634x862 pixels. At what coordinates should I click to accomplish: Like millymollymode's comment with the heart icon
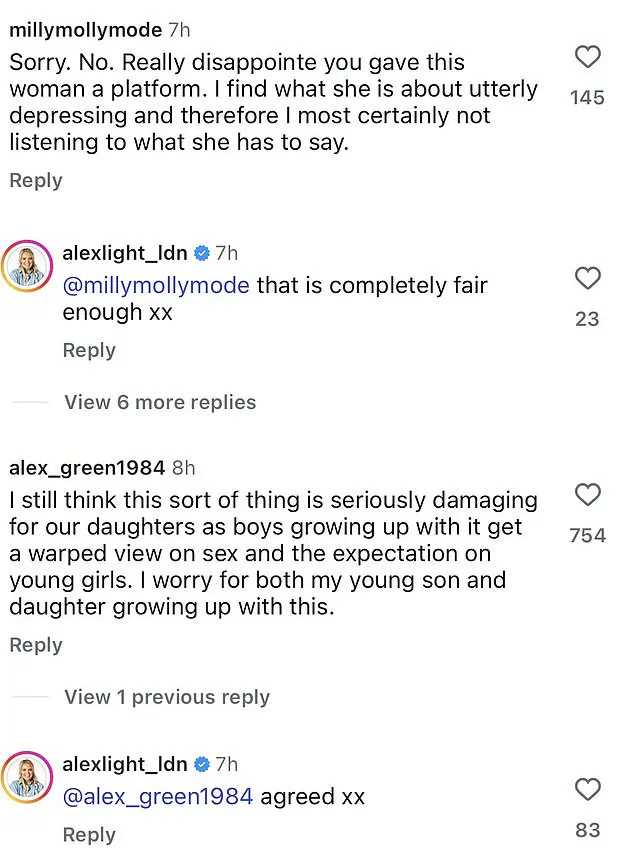tap(588, 58)
